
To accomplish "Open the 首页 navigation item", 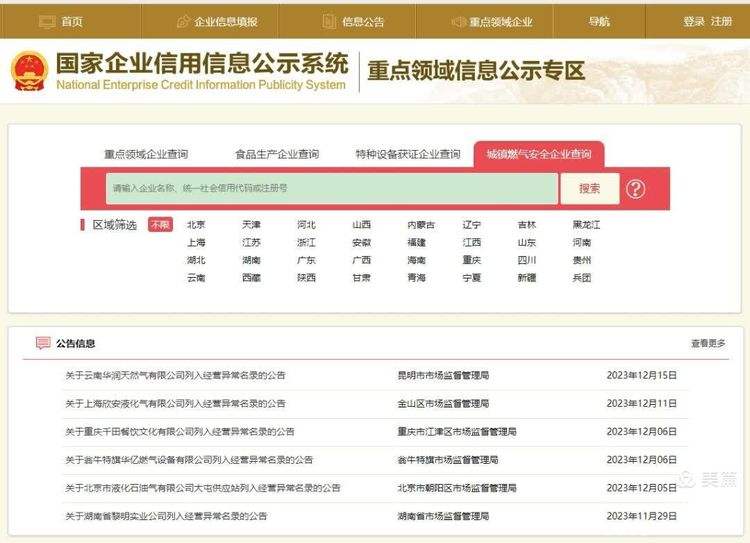I will click(72, 22).
